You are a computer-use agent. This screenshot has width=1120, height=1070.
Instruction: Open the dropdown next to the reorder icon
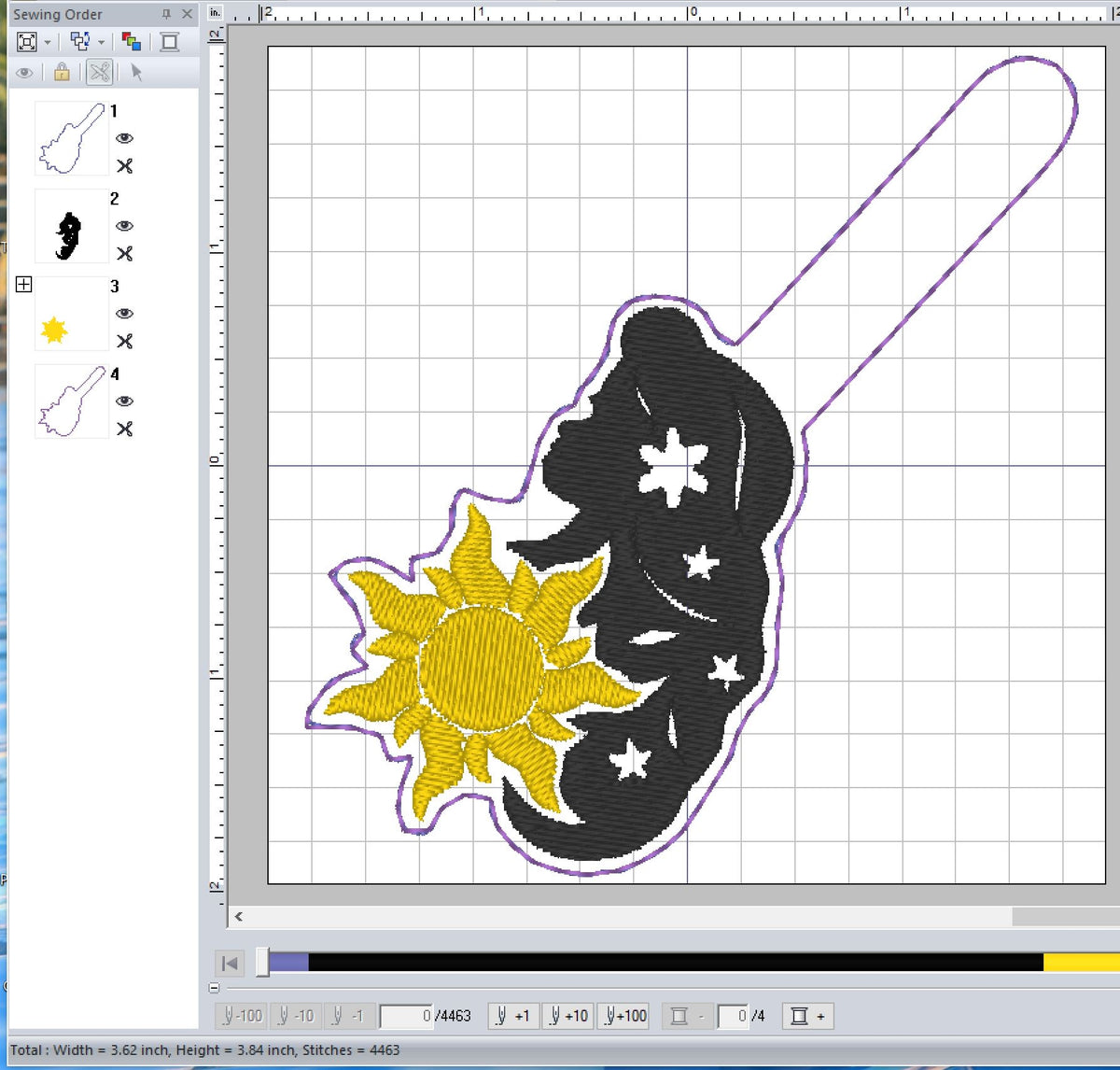[101, 41]
